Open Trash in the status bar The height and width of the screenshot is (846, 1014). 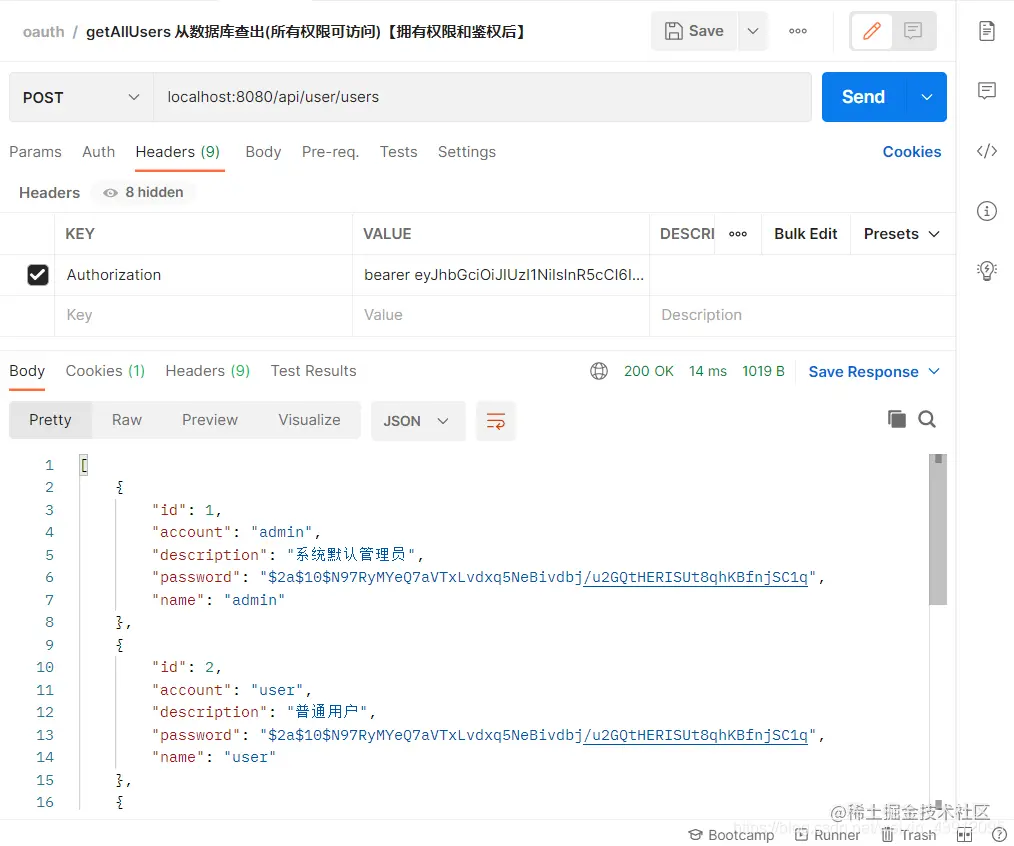pos(909,835)
